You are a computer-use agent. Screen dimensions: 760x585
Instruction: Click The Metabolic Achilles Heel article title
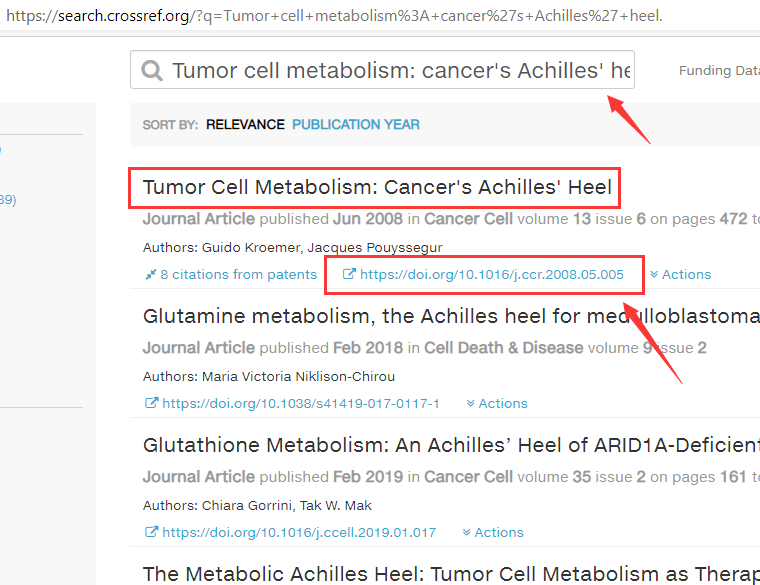pos(450,574)
